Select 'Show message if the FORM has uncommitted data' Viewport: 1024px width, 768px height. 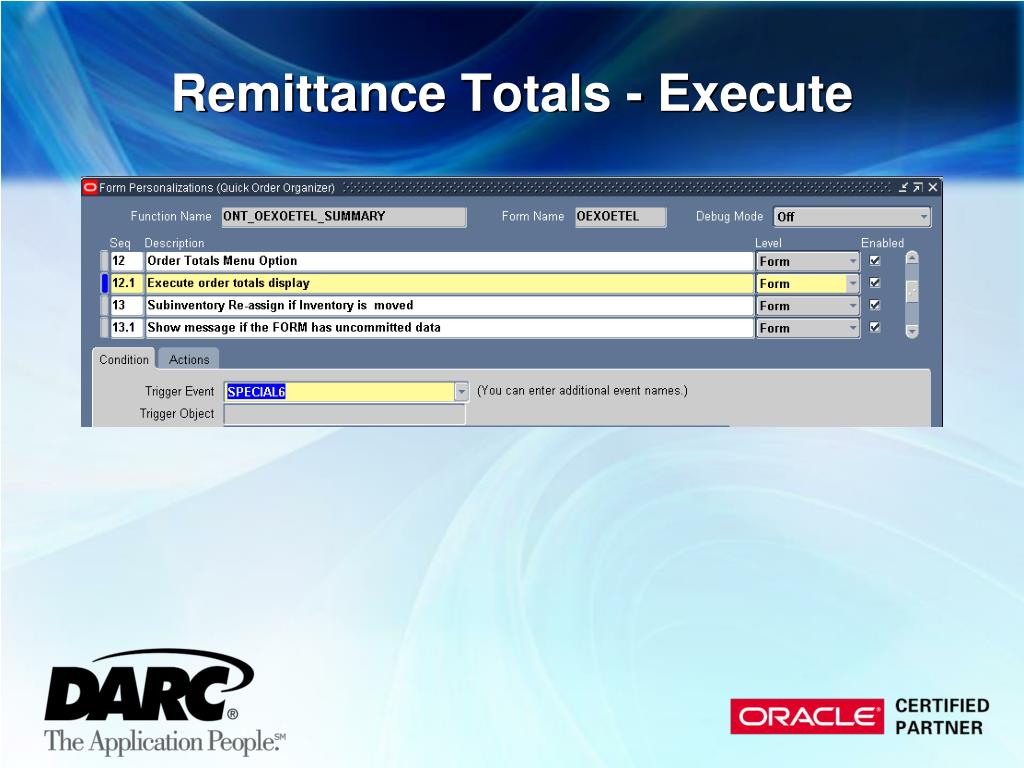[x=449, y=328]
